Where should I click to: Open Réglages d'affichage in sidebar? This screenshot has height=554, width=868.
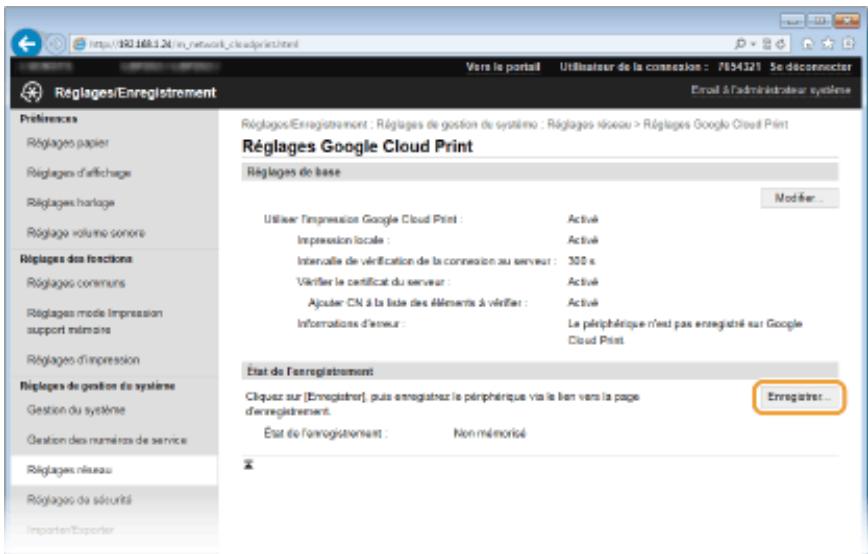pos(79,173)
